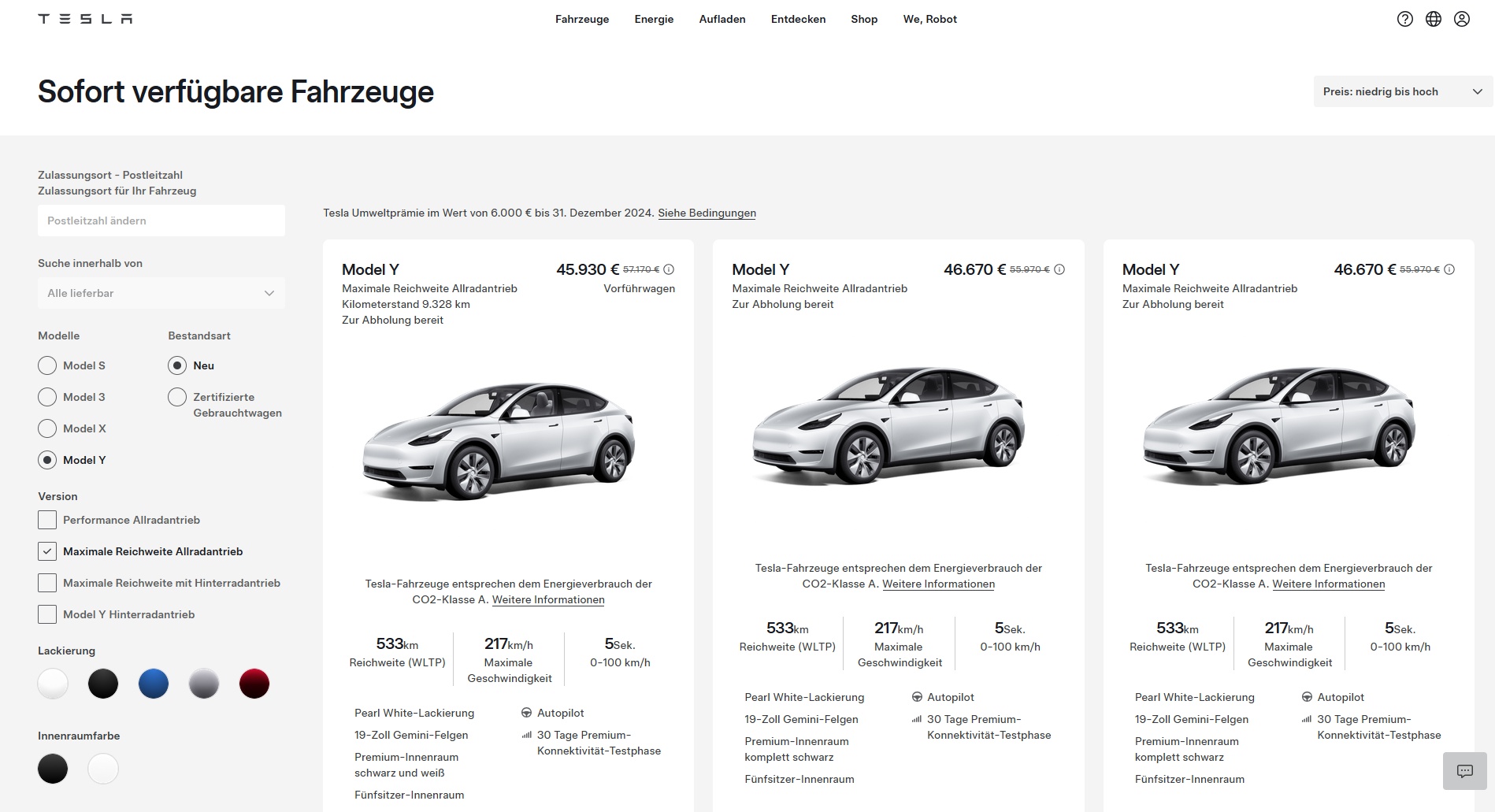Uncheck Maximale Reichweite Allradantrieb
The width and height of the screenshot is (1495, 812).
(x=47, y=551)
